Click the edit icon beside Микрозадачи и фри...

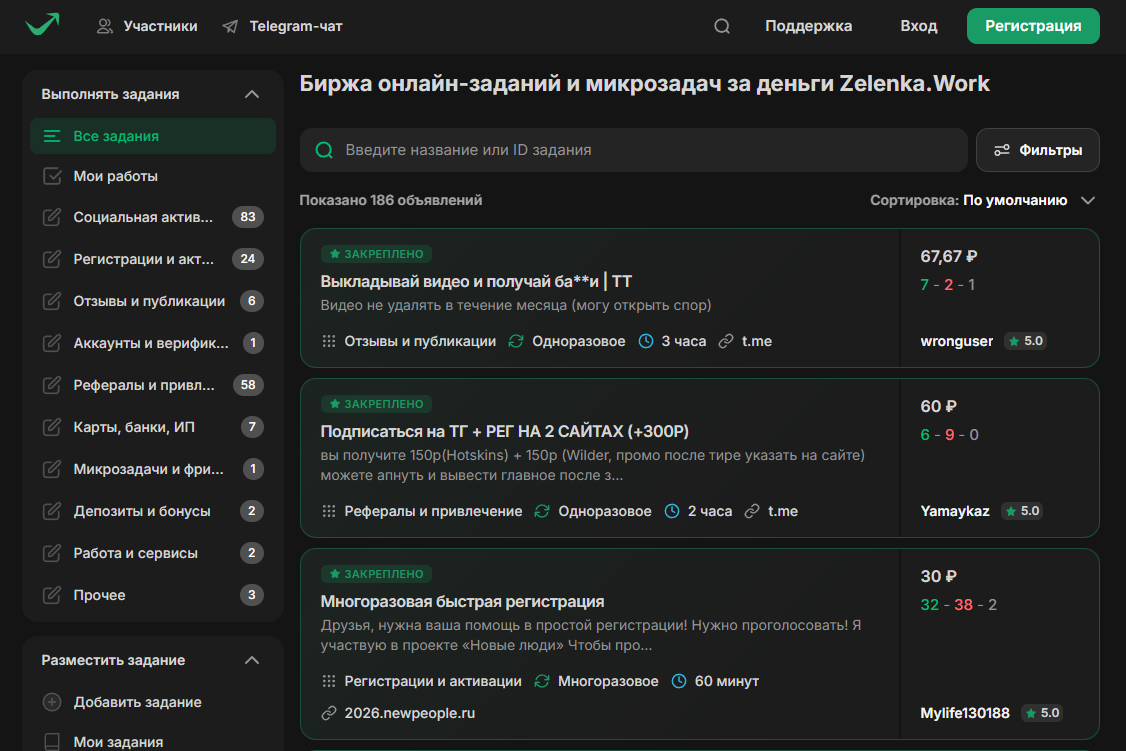click(x=52, y=469)
